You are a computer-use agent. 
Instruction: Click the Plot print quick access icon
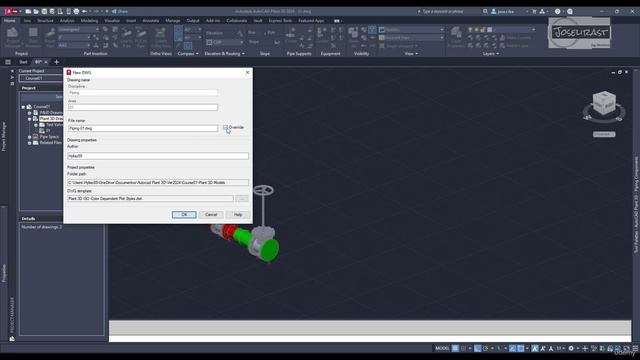(x=76, y=11)
